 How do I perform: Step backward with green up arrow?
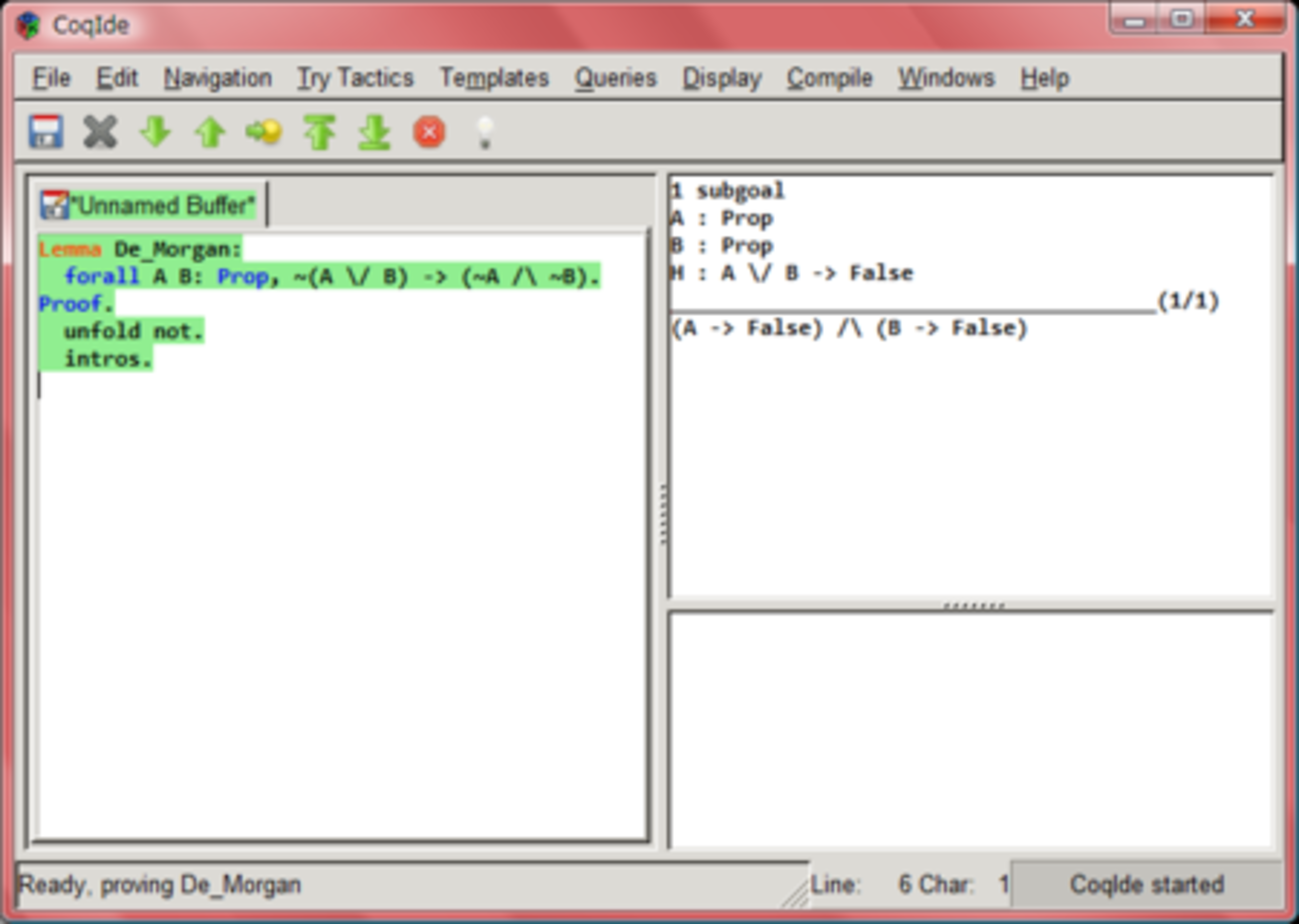click(x=209, y=132)
